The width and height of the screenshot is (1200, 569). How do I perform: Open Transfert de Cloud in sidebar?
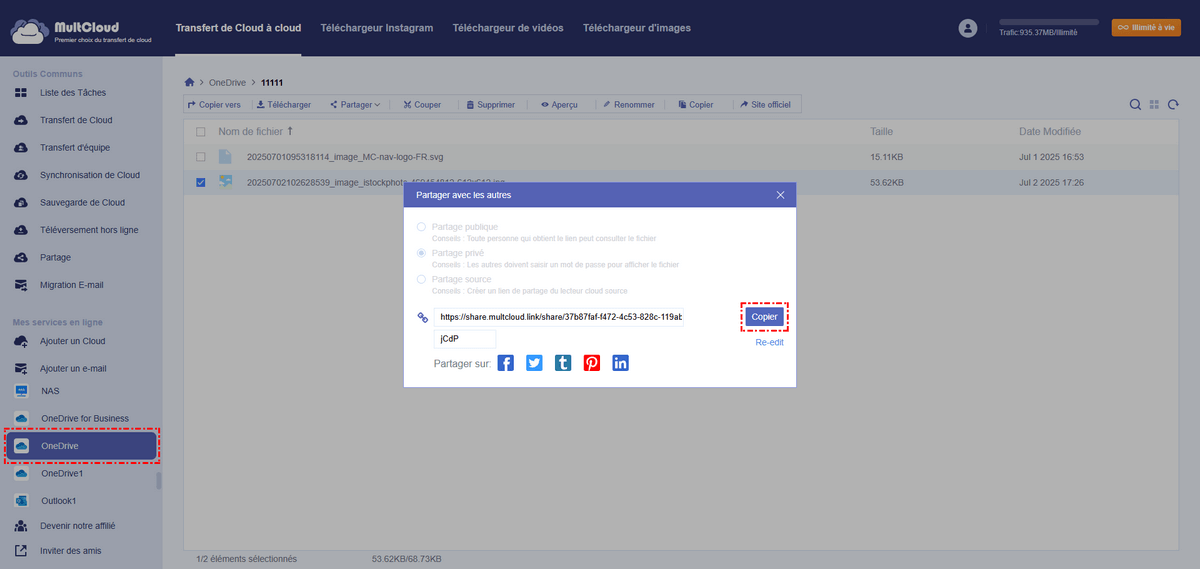(x=75, y=120)
